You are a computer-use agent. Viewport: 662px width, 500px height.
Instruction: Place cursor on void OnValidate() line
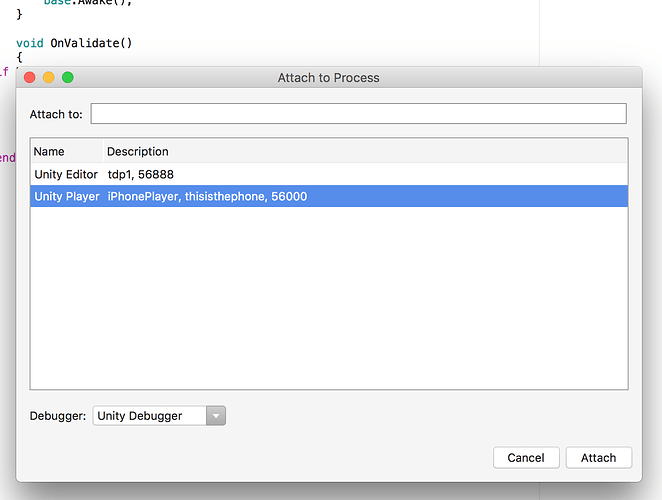point(74,43)
